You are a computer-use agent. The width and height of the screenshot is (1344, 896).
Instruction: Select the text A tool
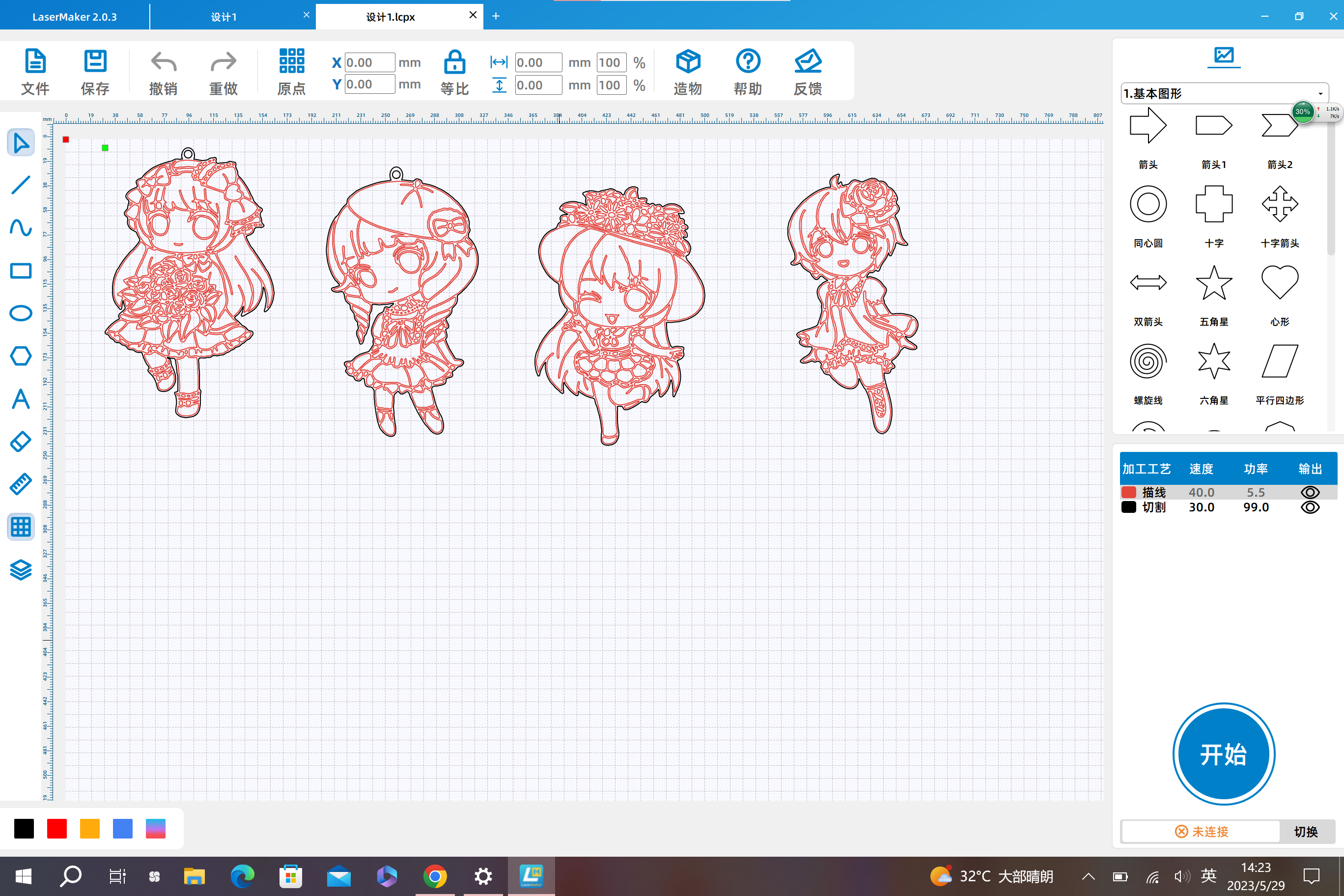[x=21, y=399]
